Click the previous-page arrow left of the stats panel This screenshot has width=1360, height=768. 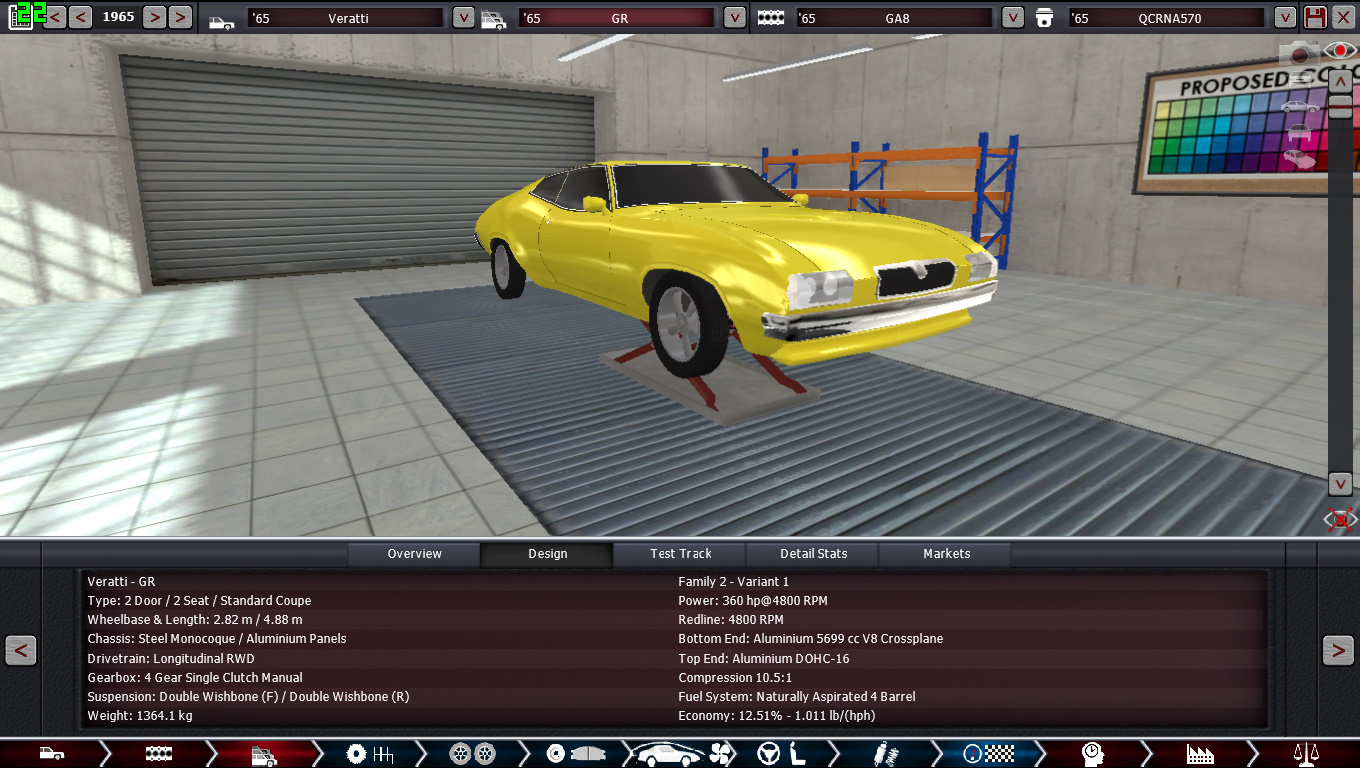pos(21,650)
